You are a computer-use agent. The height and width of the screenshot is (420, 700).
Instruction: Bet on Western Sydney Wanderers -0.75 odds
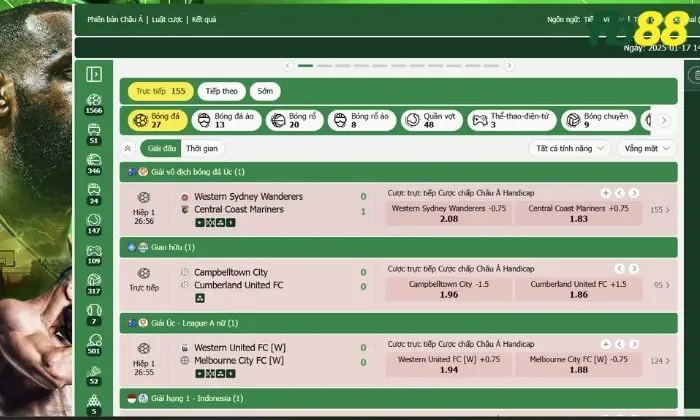pyautogui.click(x=448, y=213)
